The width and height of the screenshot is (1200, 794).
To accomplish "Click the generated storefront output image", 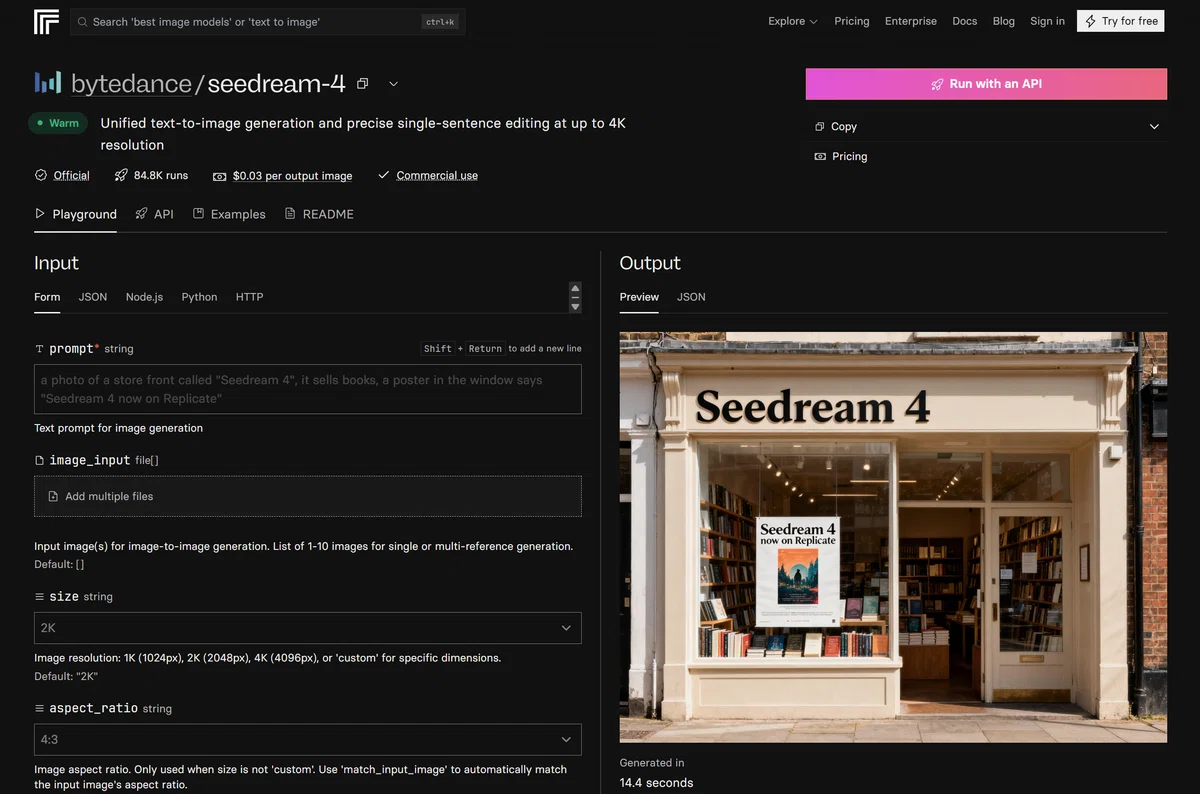I will pyautogui.click(x=893, y=537).
